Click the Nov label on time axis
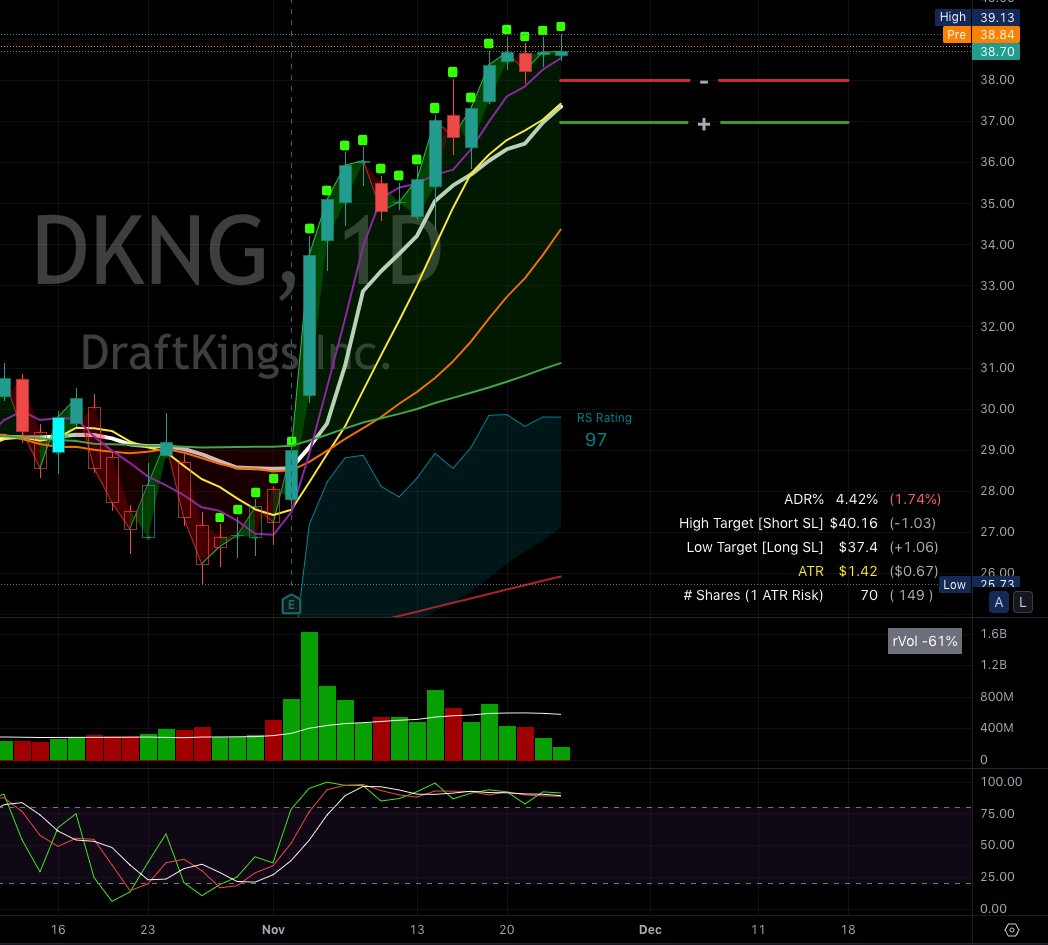The width and height of the screenshot is (1048, 945). [x=273, y=930]
